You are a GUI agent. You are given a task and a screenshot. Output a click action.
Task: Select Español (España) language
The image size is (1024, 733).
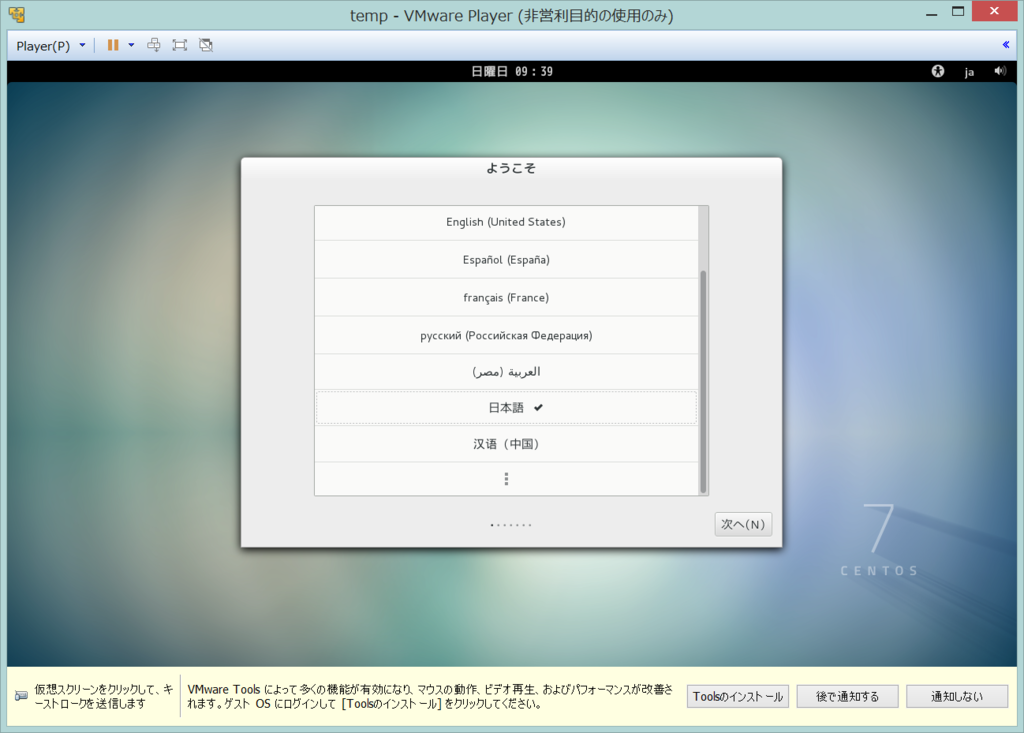coord(506,260)
